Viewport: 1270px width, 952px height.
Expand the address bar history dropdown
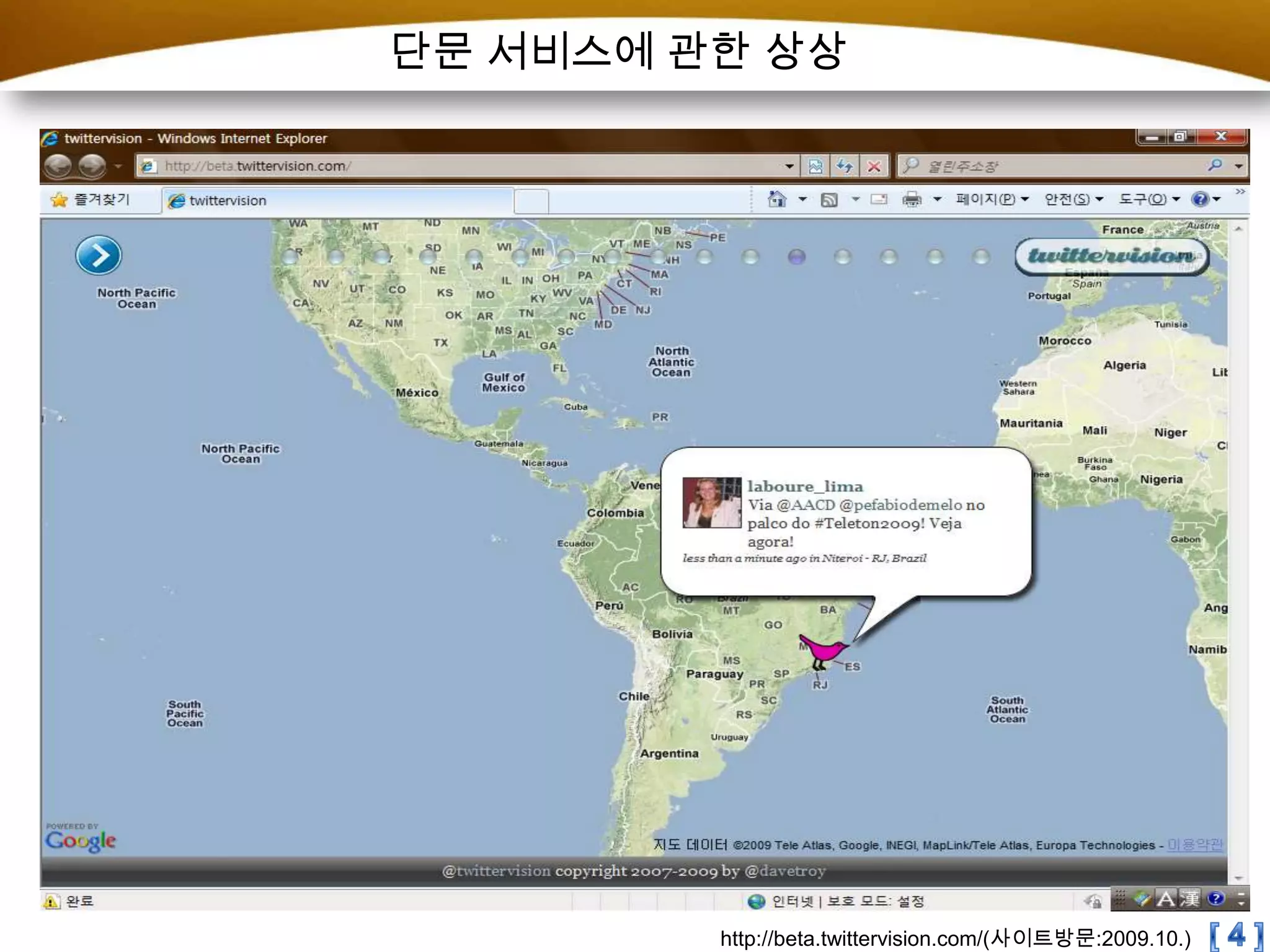pyautogui.click(x=789, y=166)
